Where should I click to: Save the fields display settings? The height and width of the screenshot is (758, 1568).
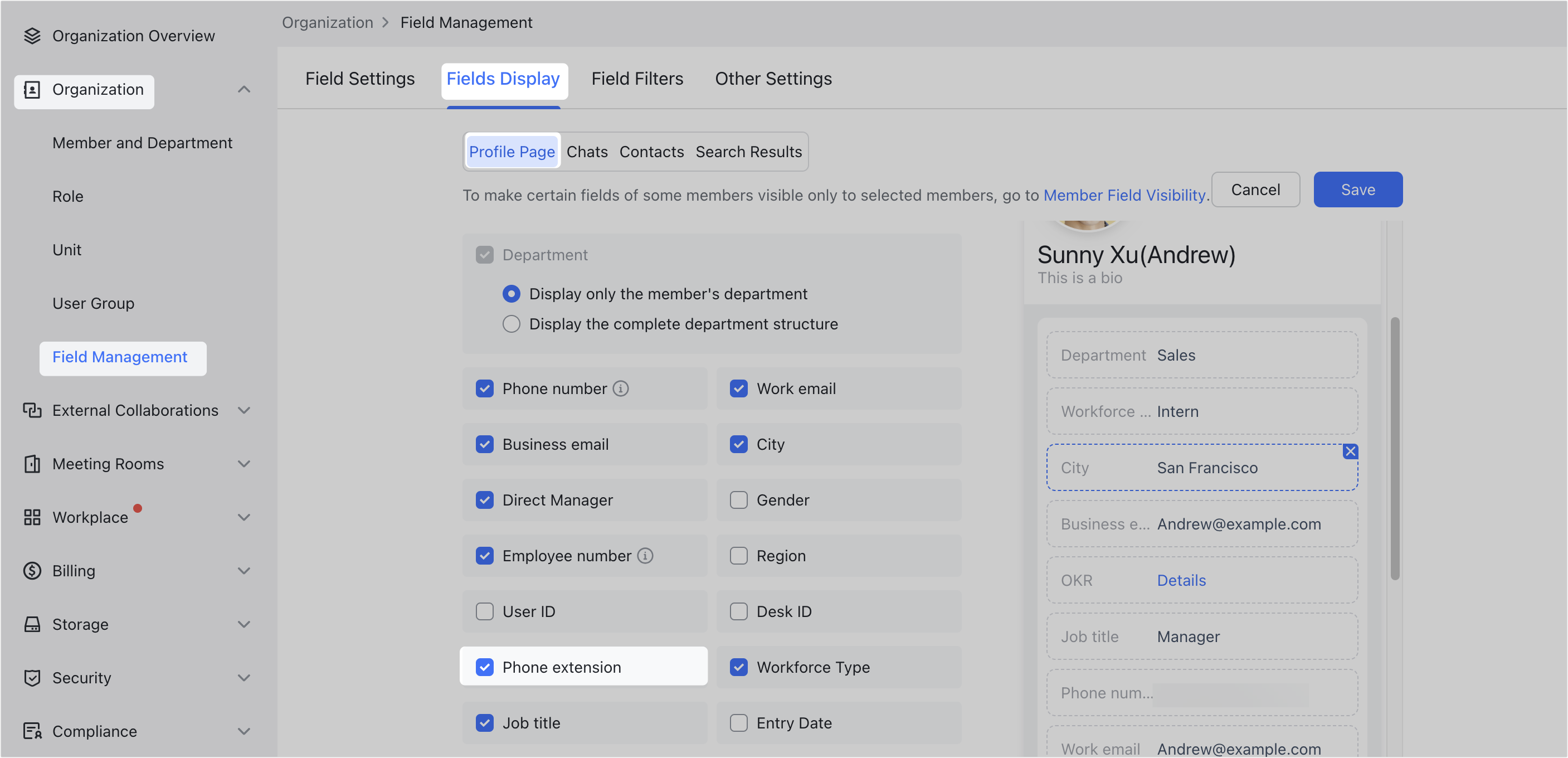click(1357, 189)
